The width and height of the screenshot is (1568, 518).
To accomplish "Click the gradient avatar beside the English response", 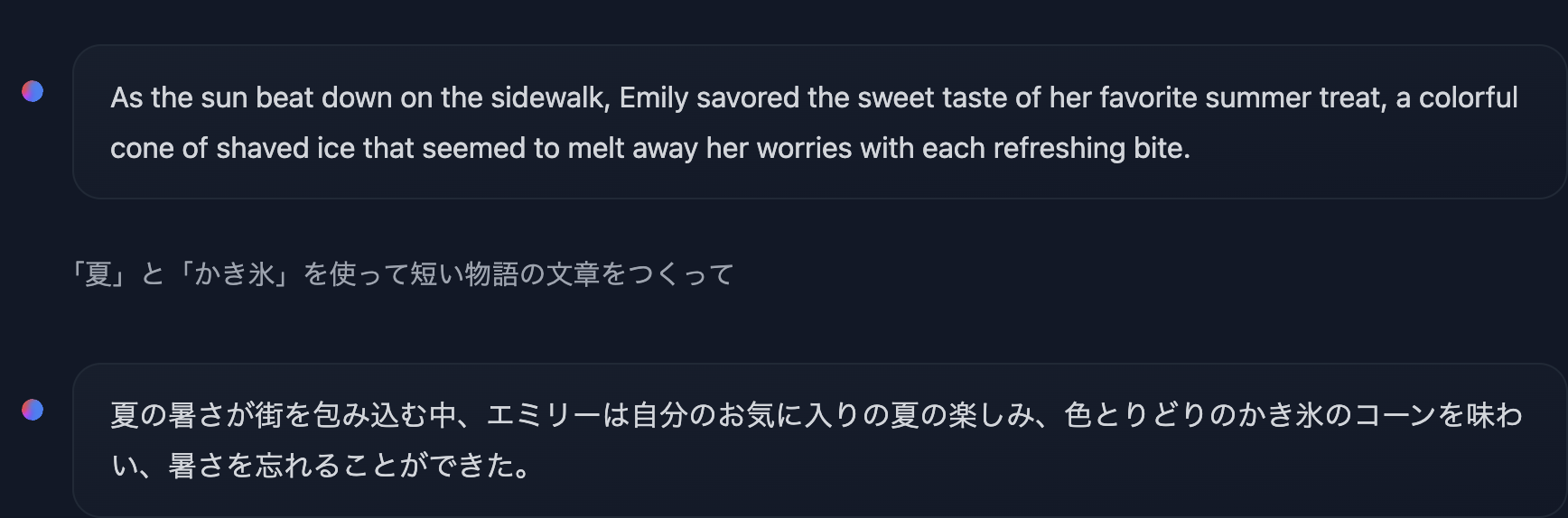I will [33, 91].
